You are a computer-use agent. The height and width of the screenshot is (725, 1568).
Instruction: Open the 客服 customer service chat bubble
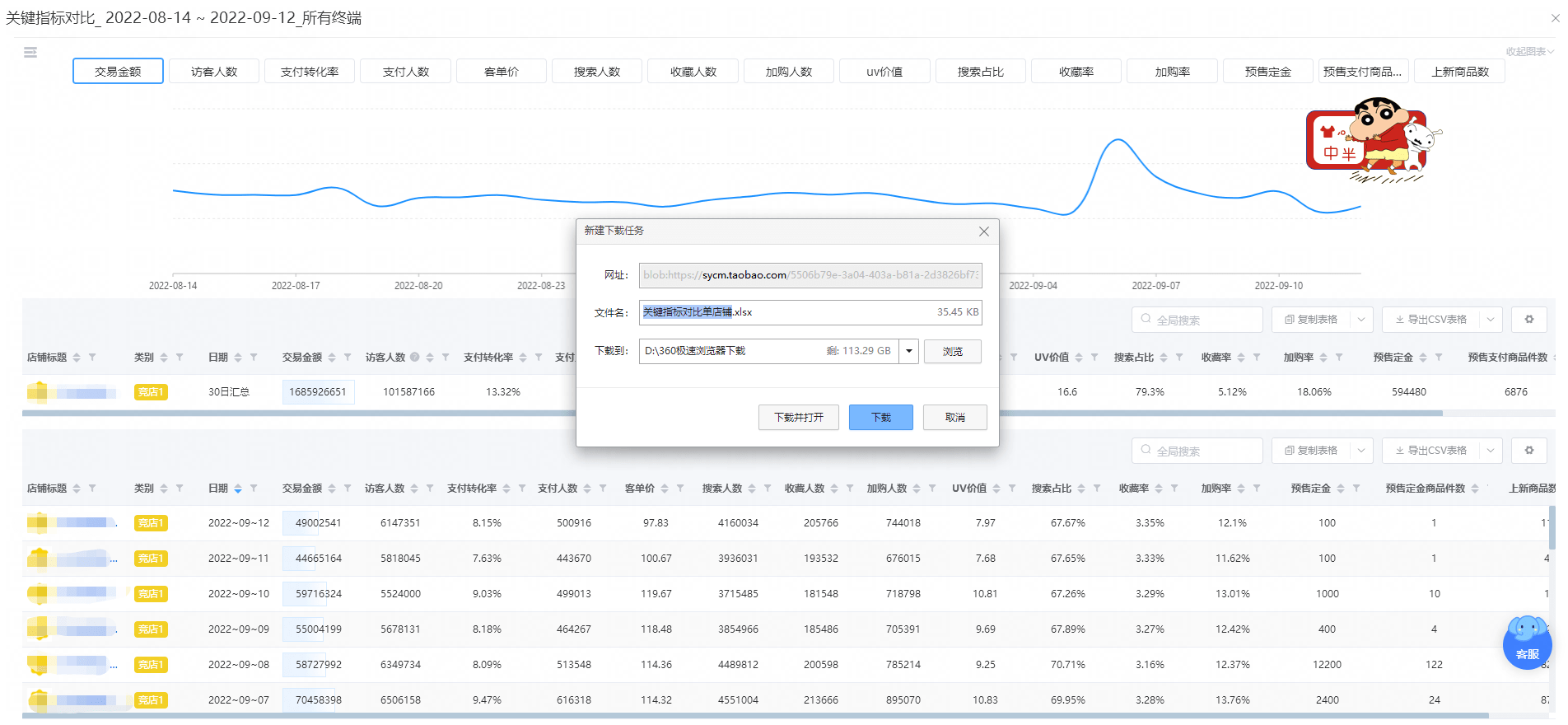pos(1527,643)
